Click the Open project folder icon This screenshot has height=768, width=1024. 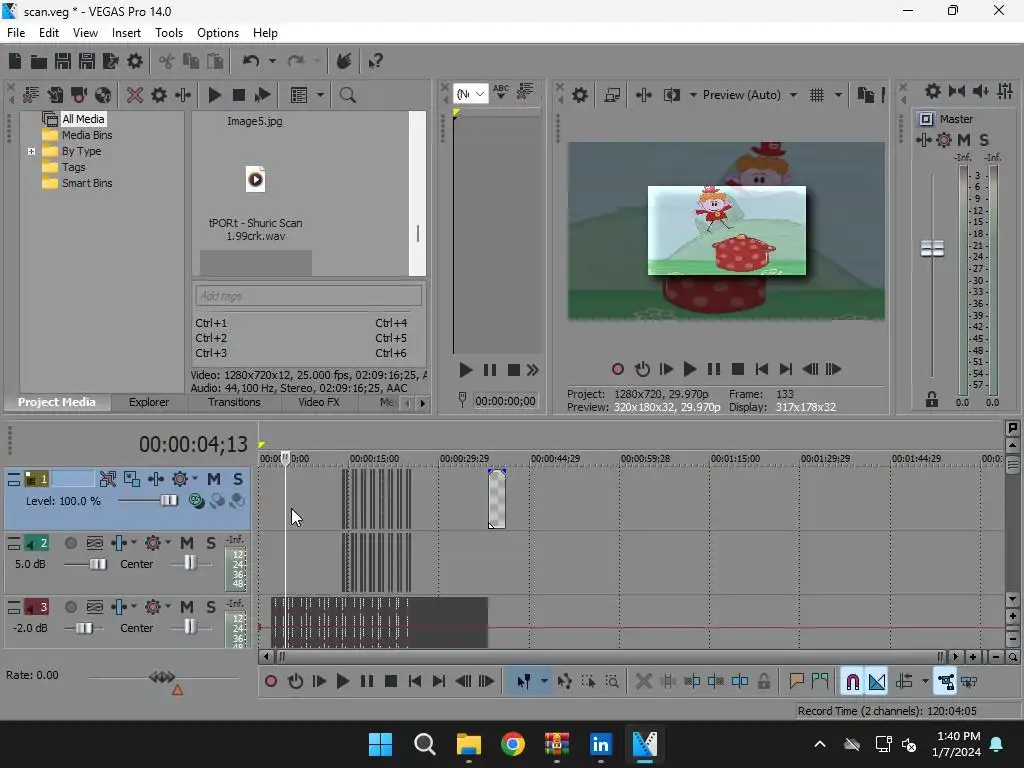[39, 61]
